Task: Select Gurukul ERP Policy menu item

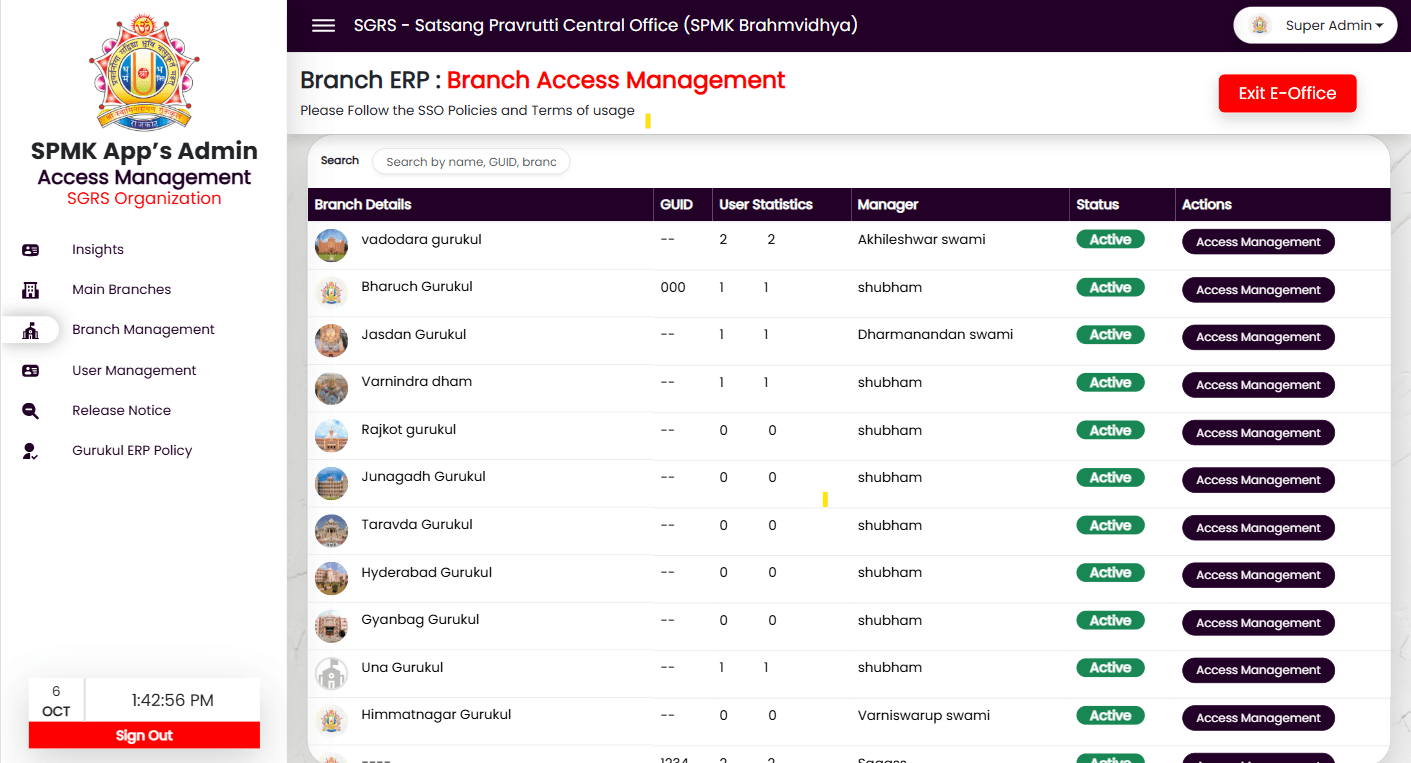Action: [132, 451]
